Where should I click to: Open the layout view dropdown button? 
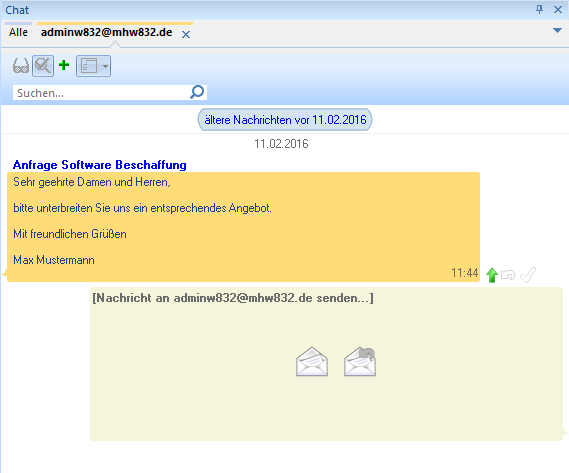point(93,66)
